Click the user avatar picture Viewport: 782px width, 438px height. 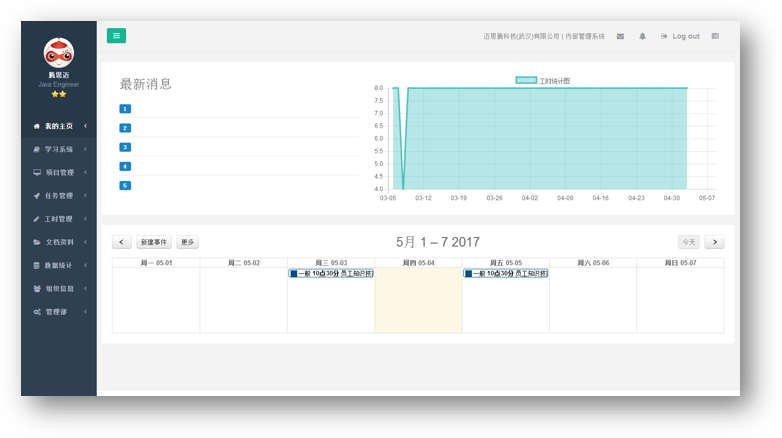tap(58, 53)
